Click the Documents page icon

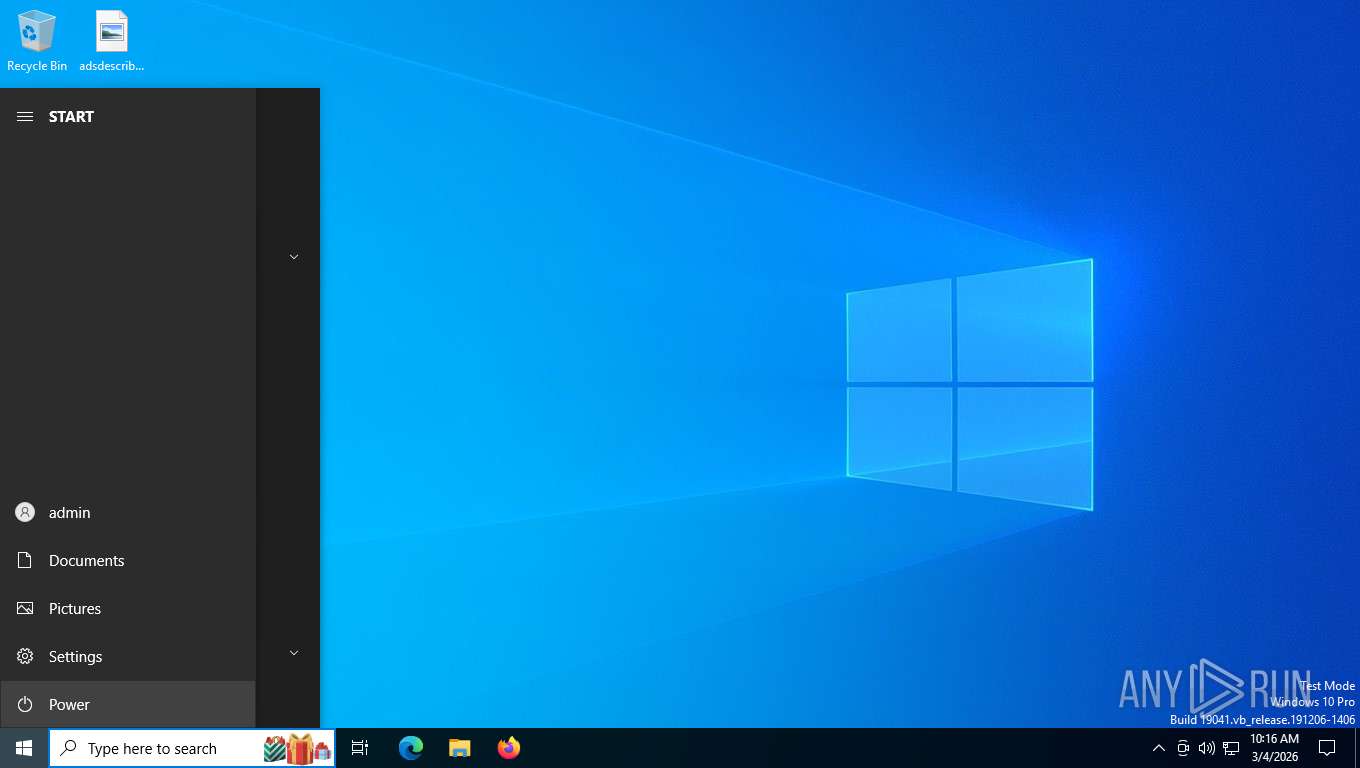[25, 561]
